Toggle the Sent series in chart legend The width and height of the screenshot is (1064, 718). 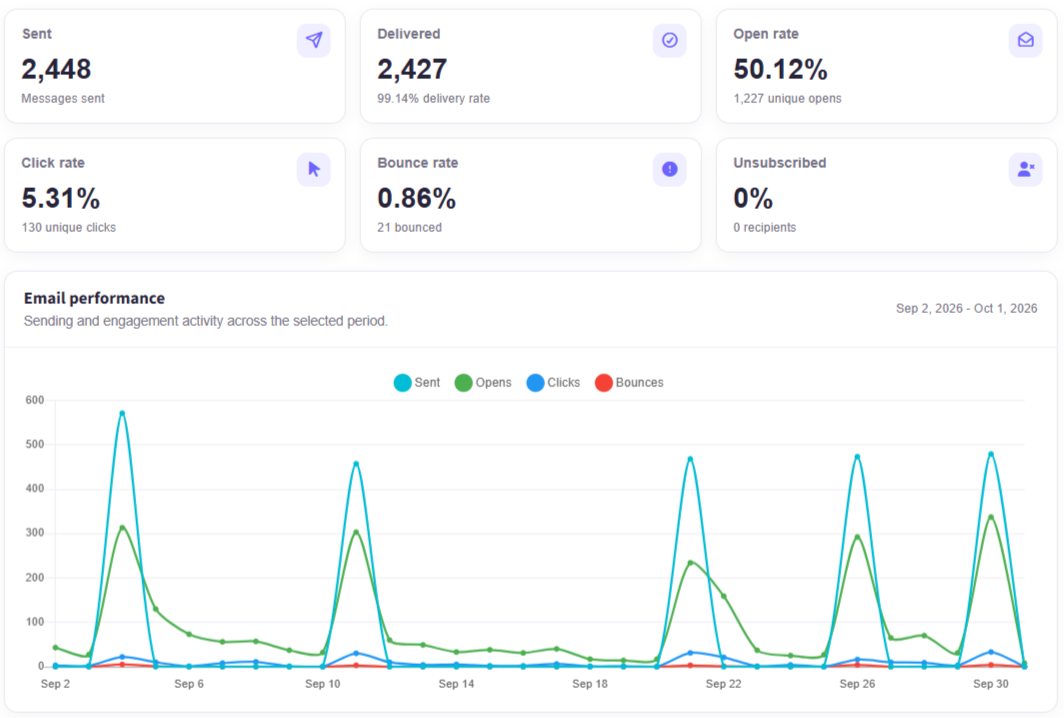click(x=417, y=383)
